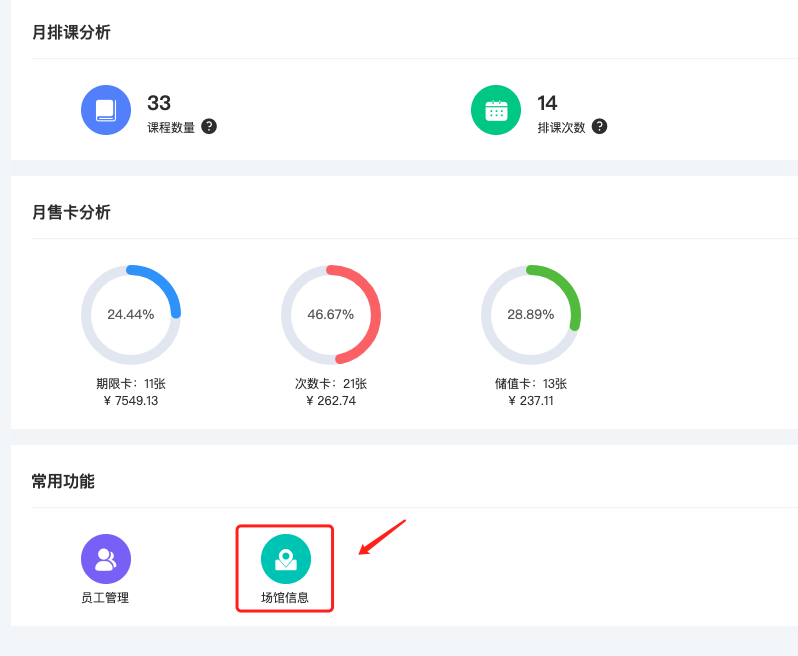Image resolution: width=798 pixels, height=656 pixels.
Task: Click the 场馆信息 text label
Action: (284, 597)
